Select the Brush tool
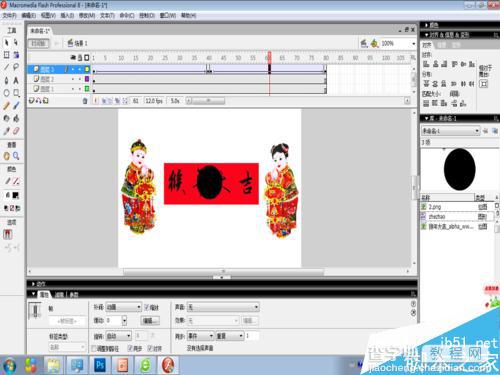The image size is (500, 375). click(x=16, y=106)
